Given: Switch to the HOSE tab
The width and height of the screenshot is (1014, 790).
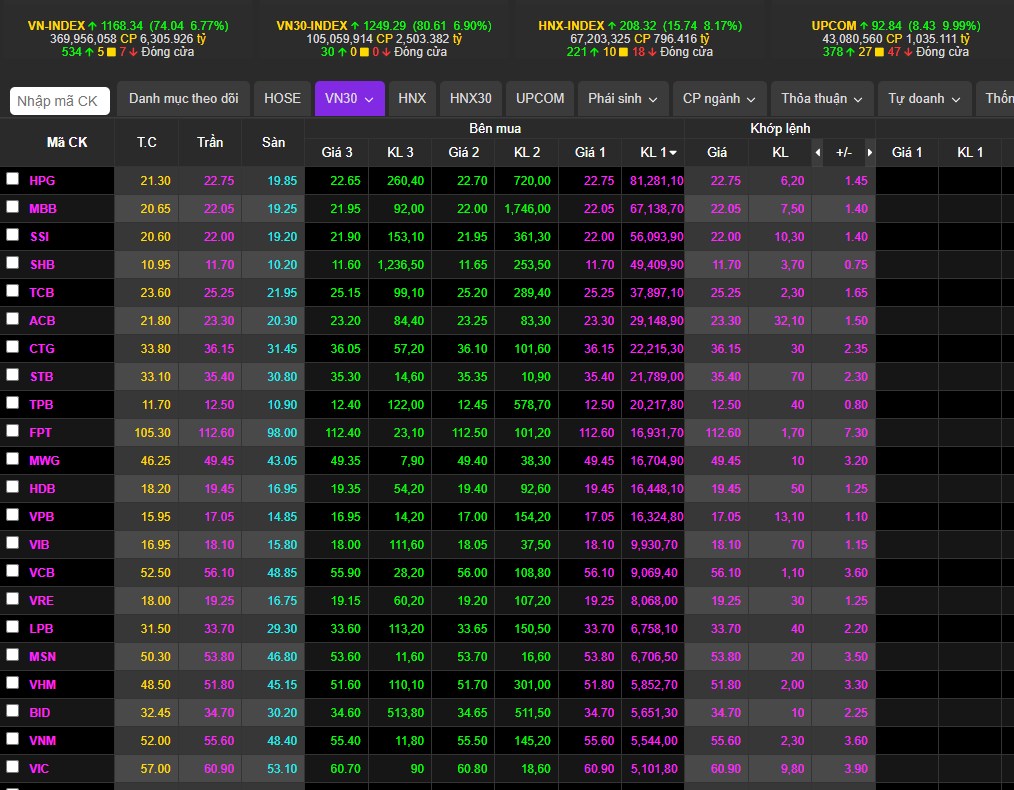Looking at the screenshot, I should tap(282, 98).
